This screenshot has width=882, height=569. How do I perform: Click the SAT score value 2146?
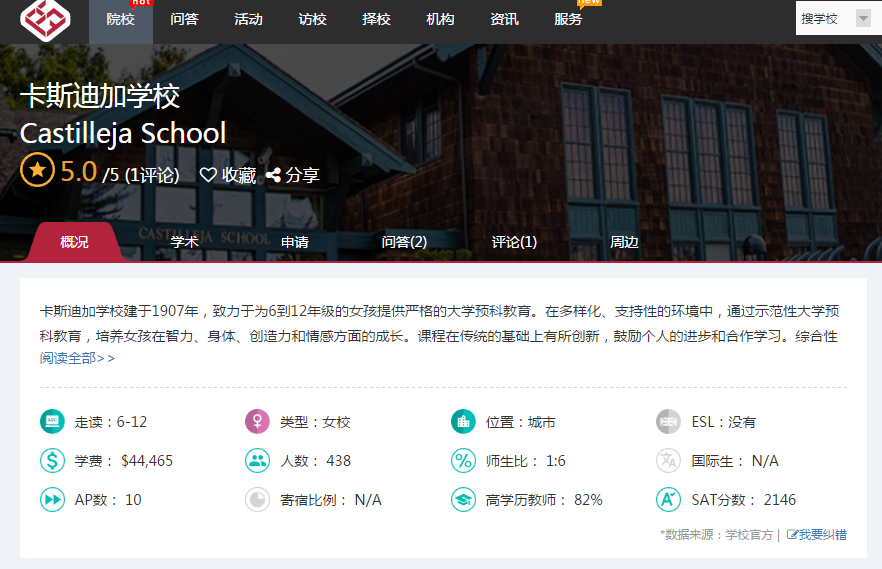pyautogui.click(x=780, y=500)
